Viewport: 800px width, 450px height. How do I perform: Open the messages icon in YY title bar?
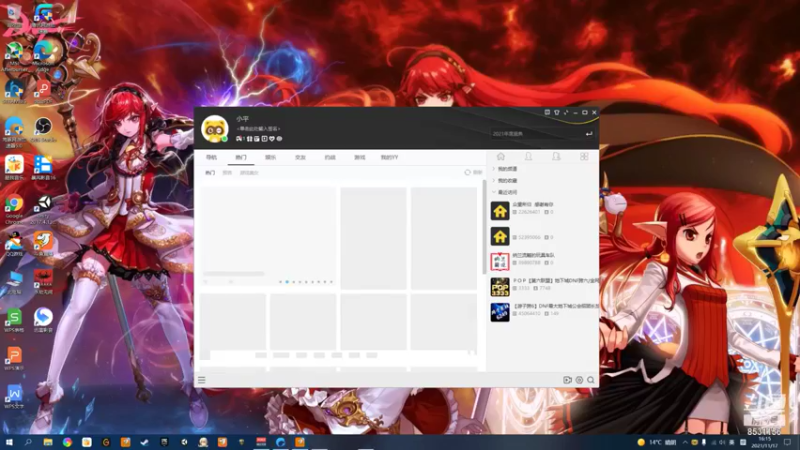pos(547,112)
